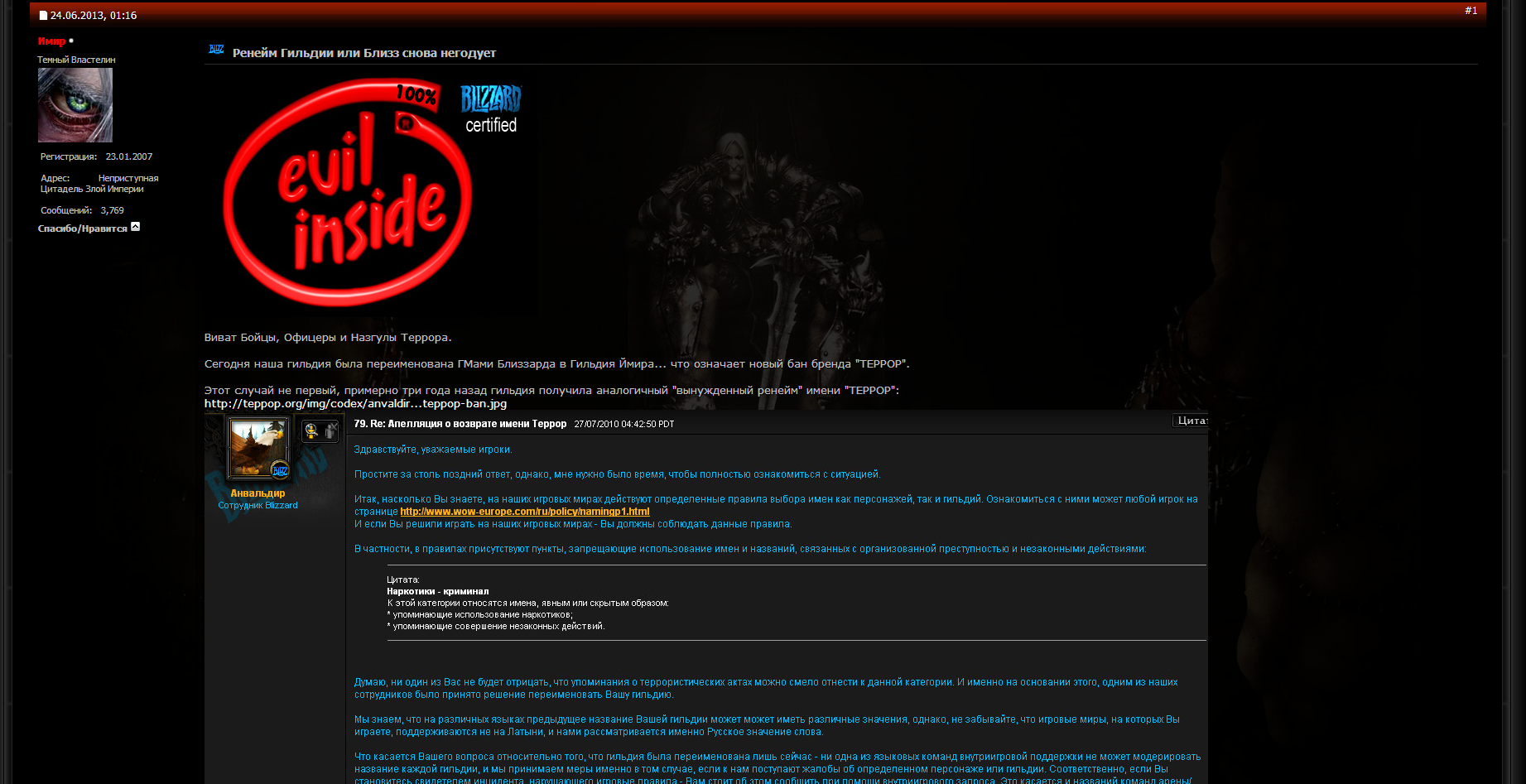Click the 'Темный Властелин' user title
Screen dimensions: 1526x784
76,60
